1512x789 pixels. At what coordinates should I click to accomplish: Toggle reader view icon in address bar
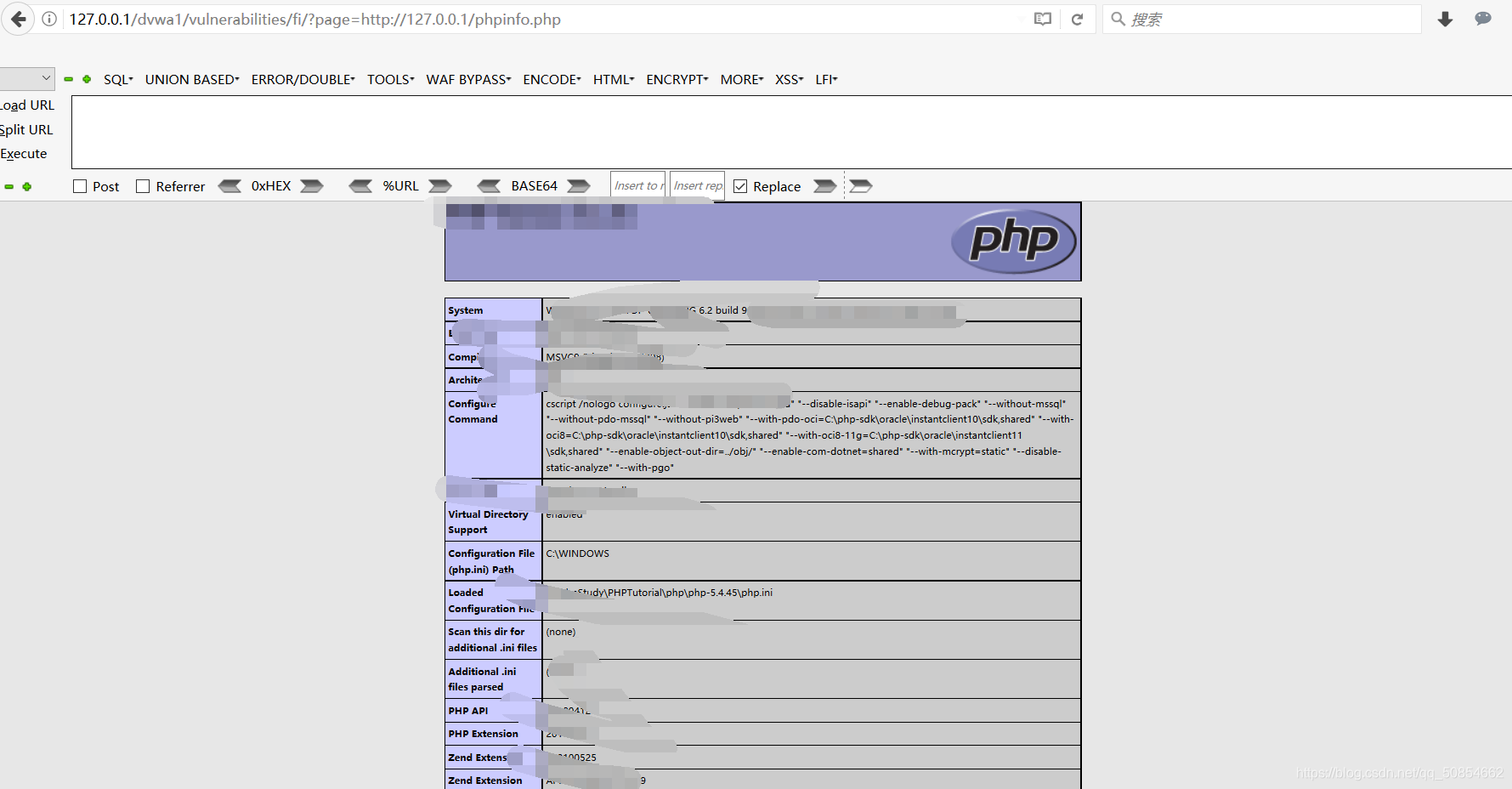[x=1043, y=19]
